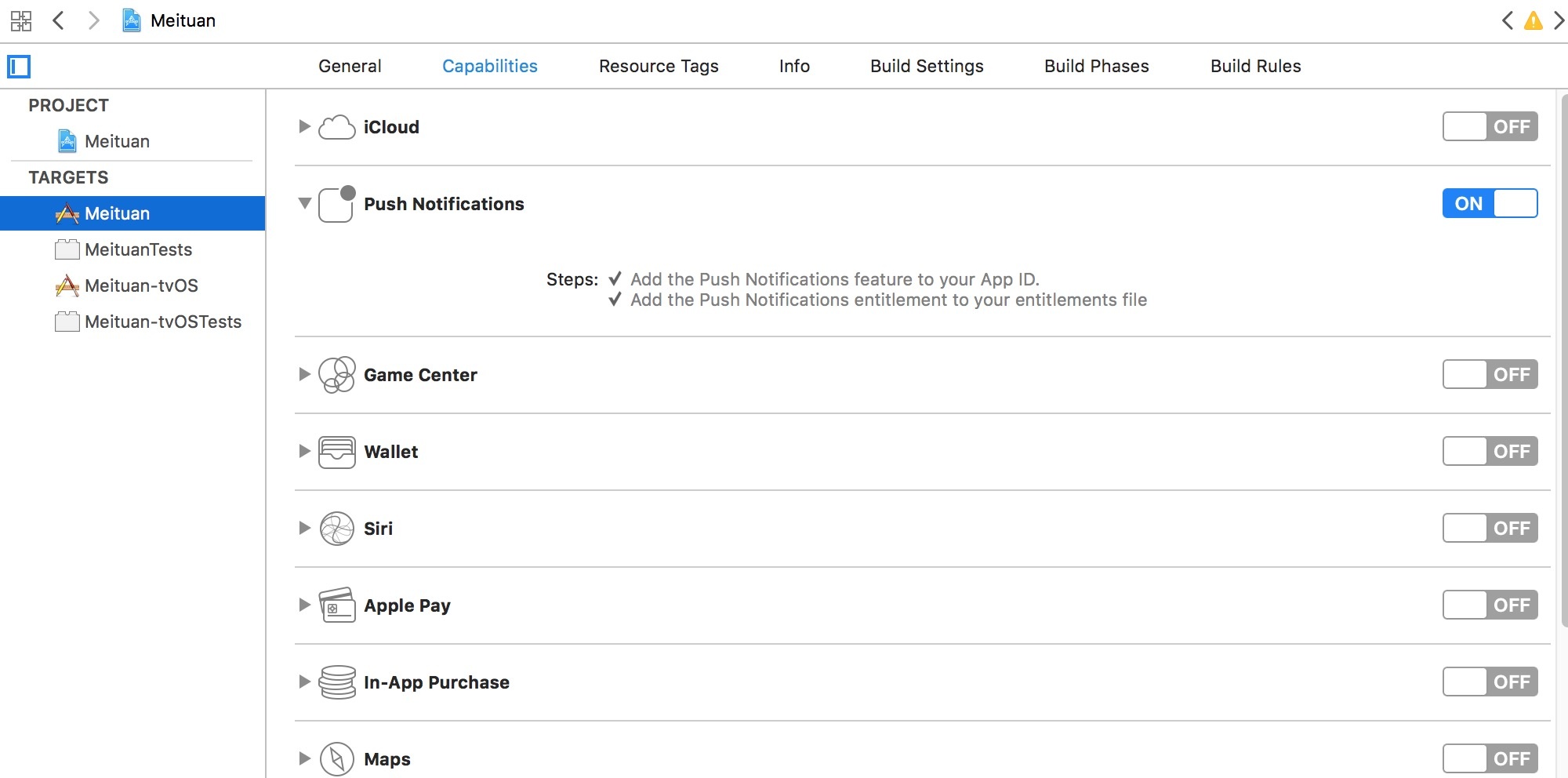Click the yellow warning triangle icon
This screenshot has width=1568, height=778.
tap(1533, 20)
